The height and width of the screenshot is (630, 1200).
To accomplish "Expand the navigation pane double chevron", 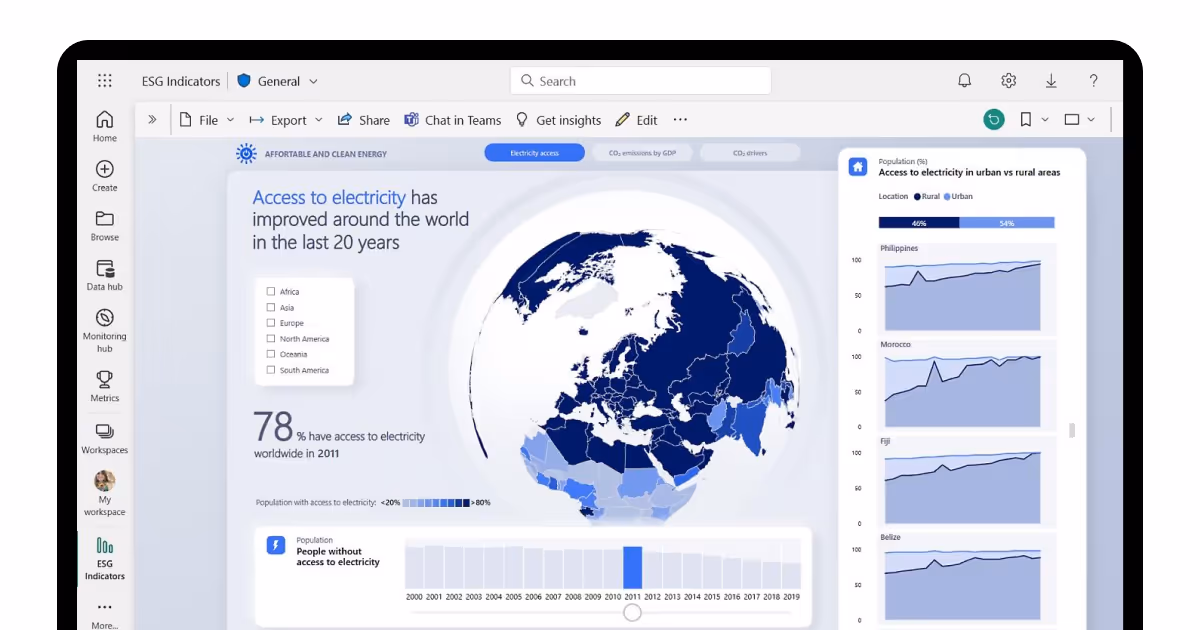I will (152, 119).
